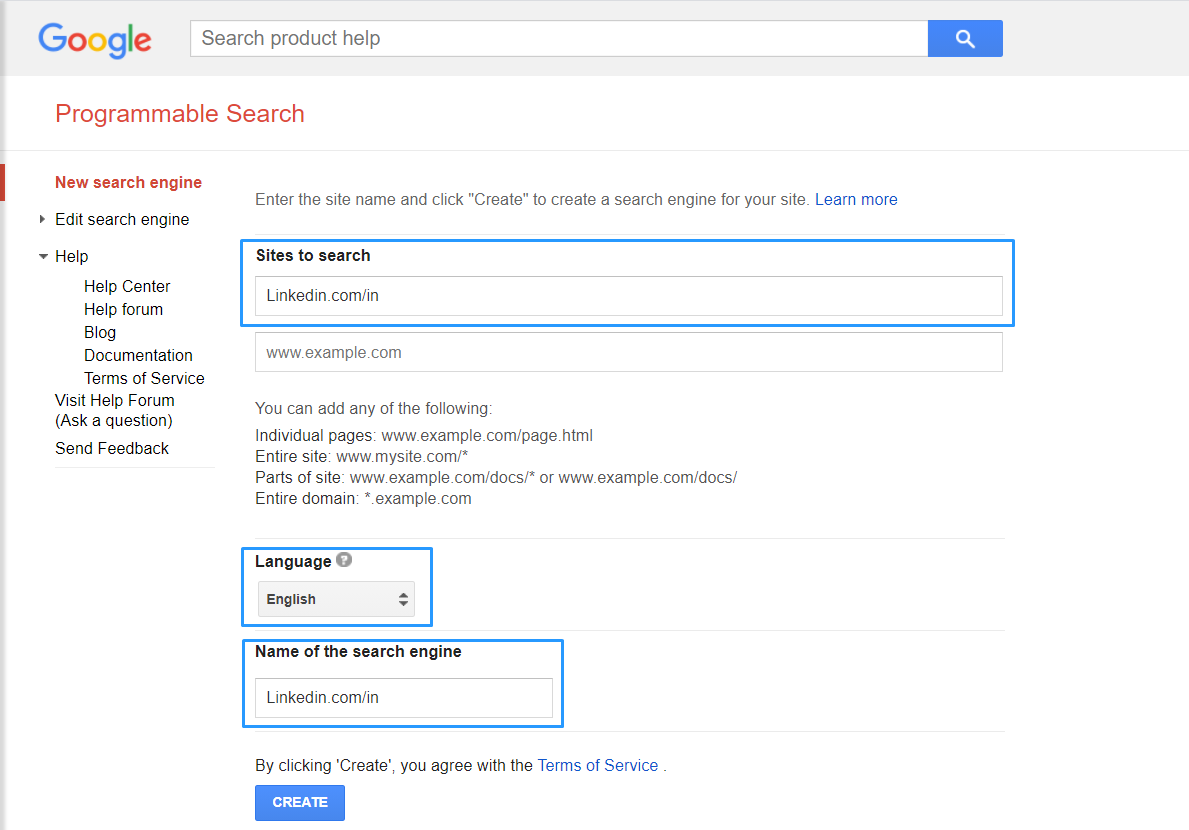This screenshot has width=1189, height=830.
Task: Click Send Feedback in the sidebar
Action: (x=111, y=448)
